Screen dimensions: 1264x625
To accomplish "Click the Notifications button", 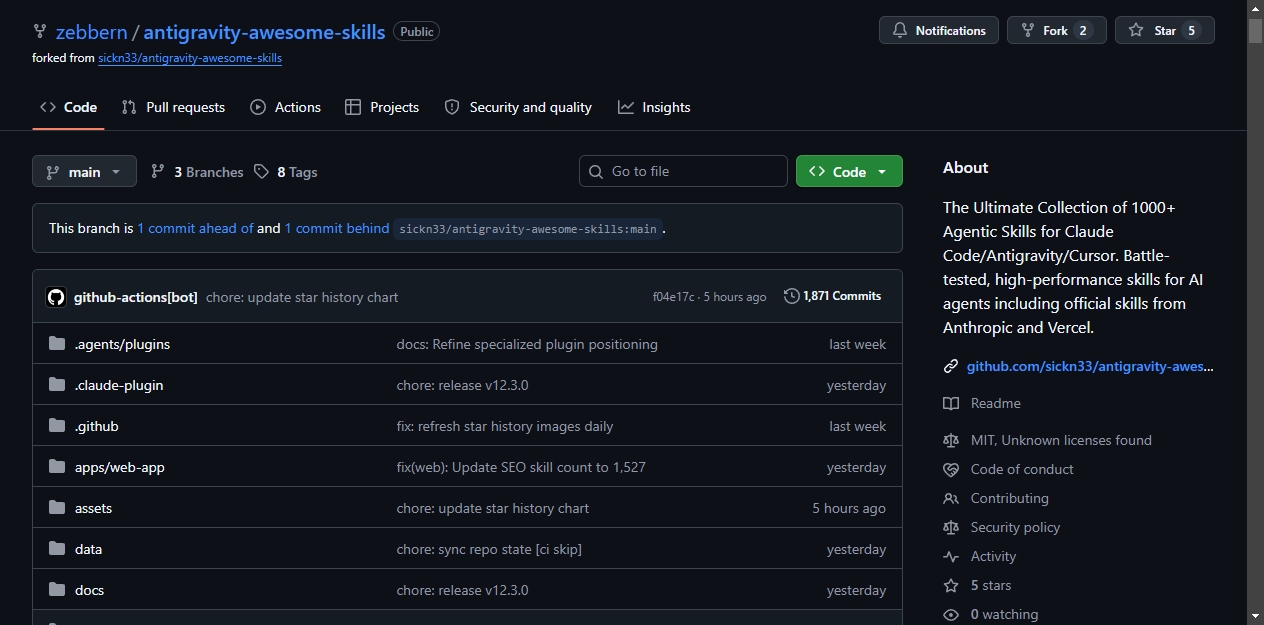I will tap(939, 31).
